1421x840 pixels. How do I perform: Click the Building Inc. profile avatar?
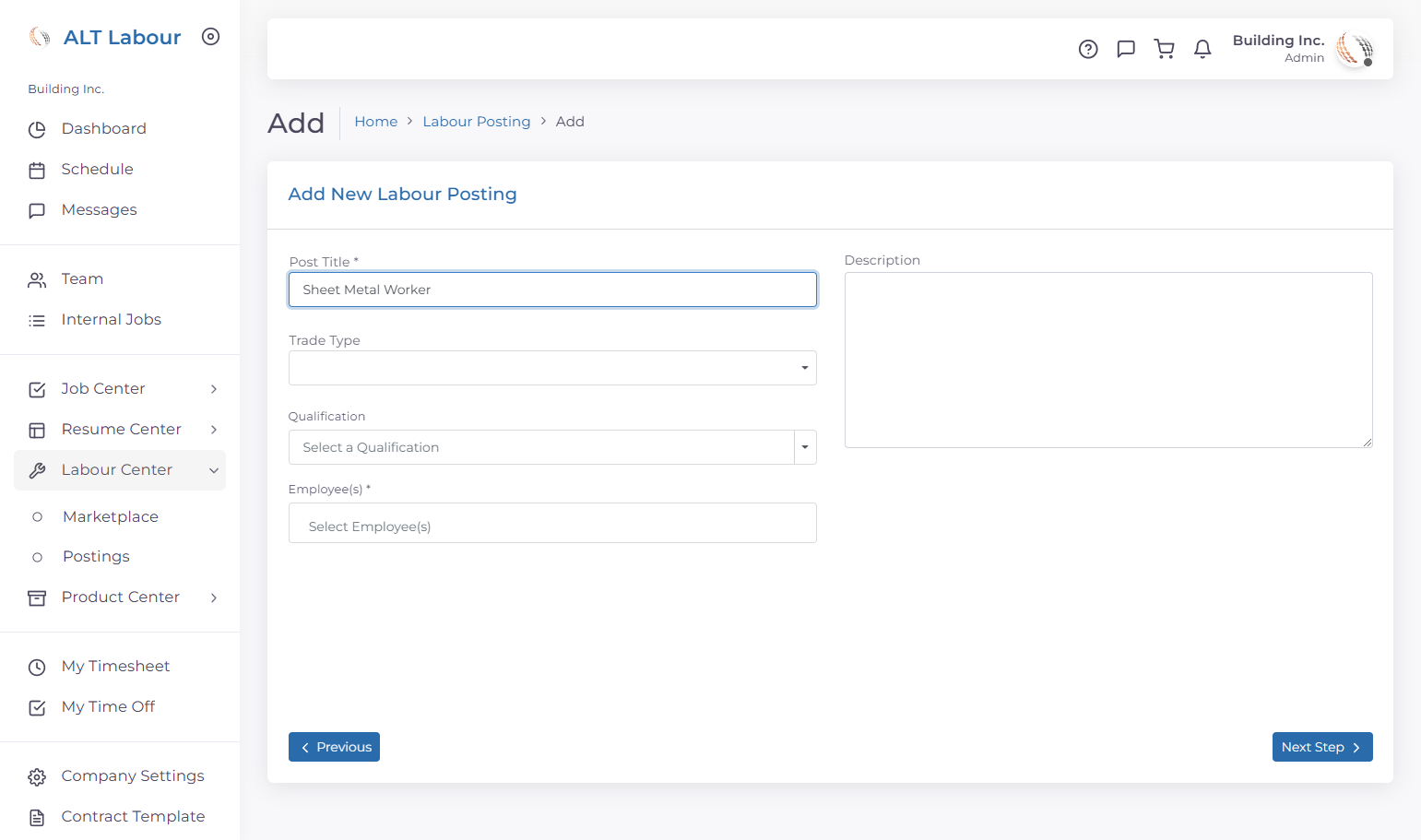(1355, 49)
